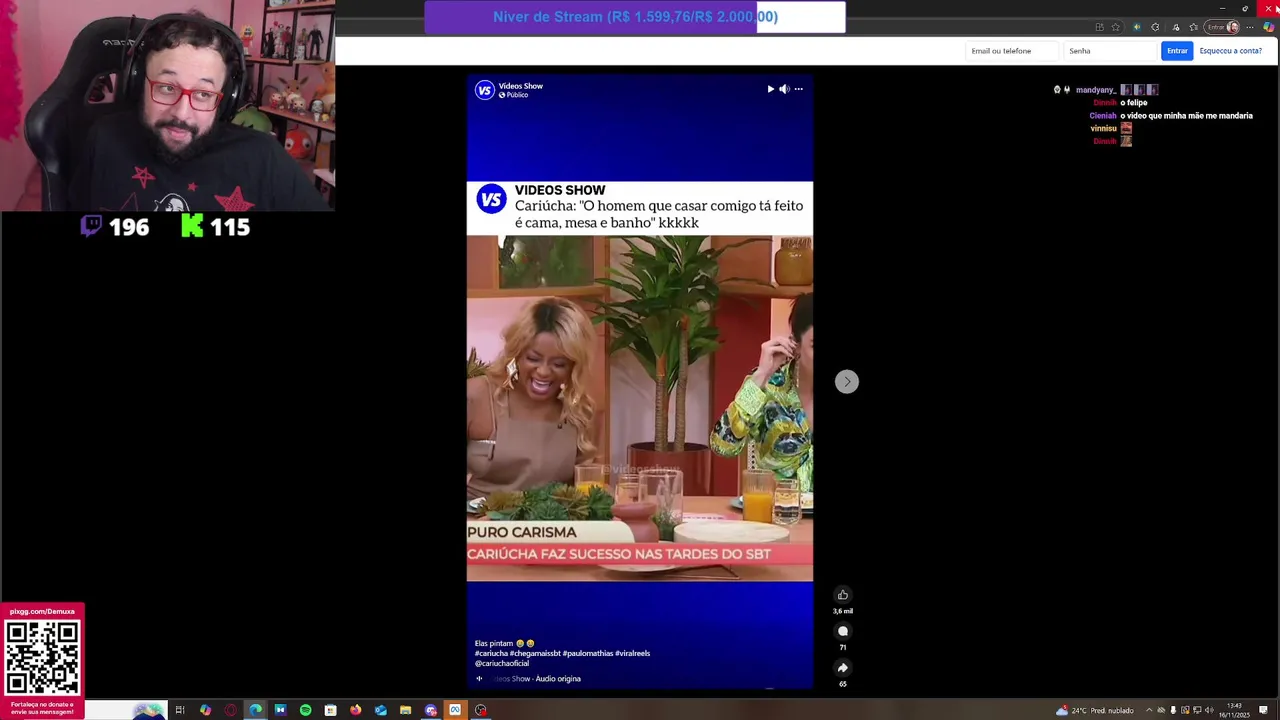Click the blue Entrar login button
The image size is (1280, 720).
point(1177,51)
